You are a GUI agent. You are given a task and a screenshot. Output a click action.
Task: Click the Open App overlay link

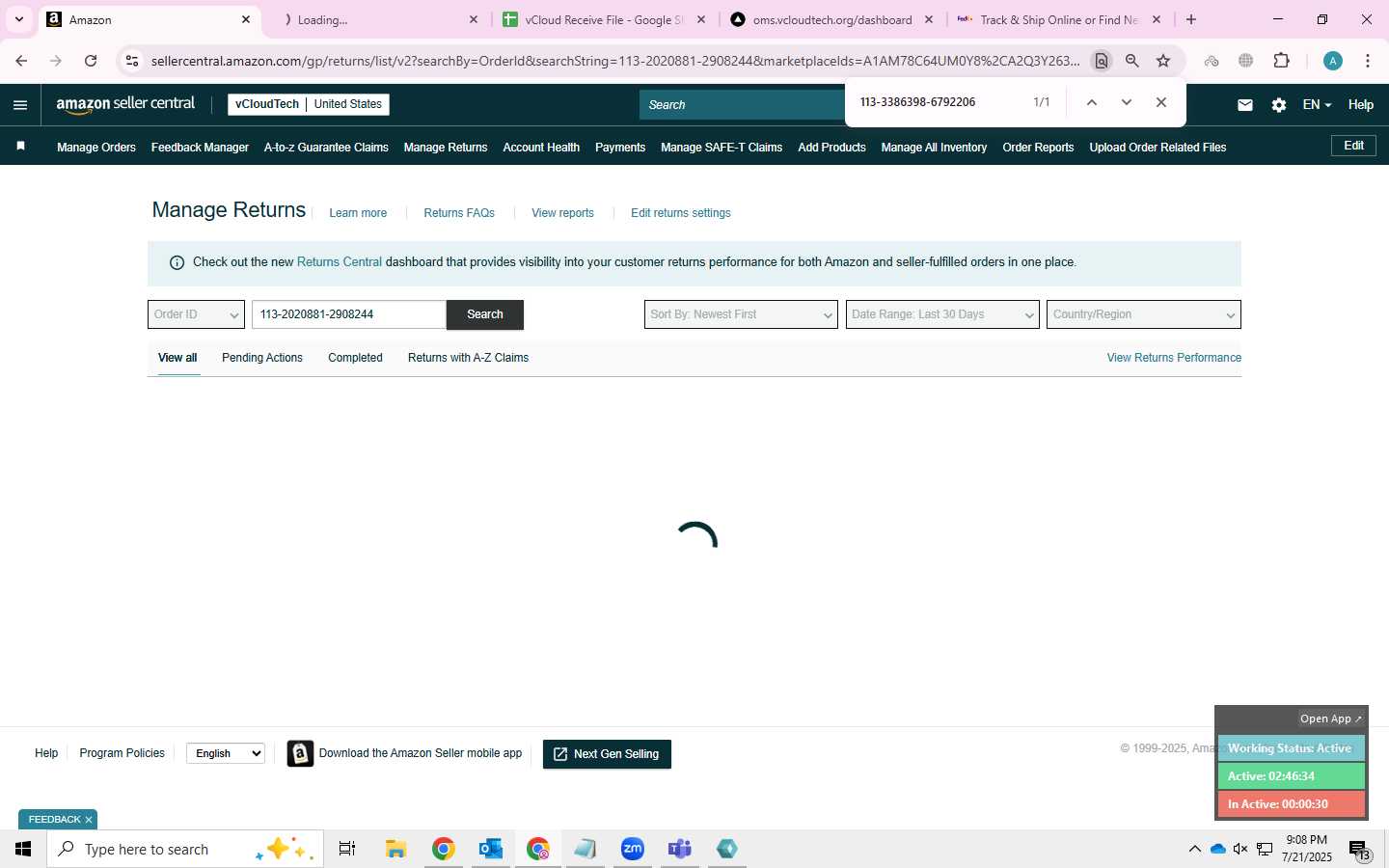coord(1331,719)
